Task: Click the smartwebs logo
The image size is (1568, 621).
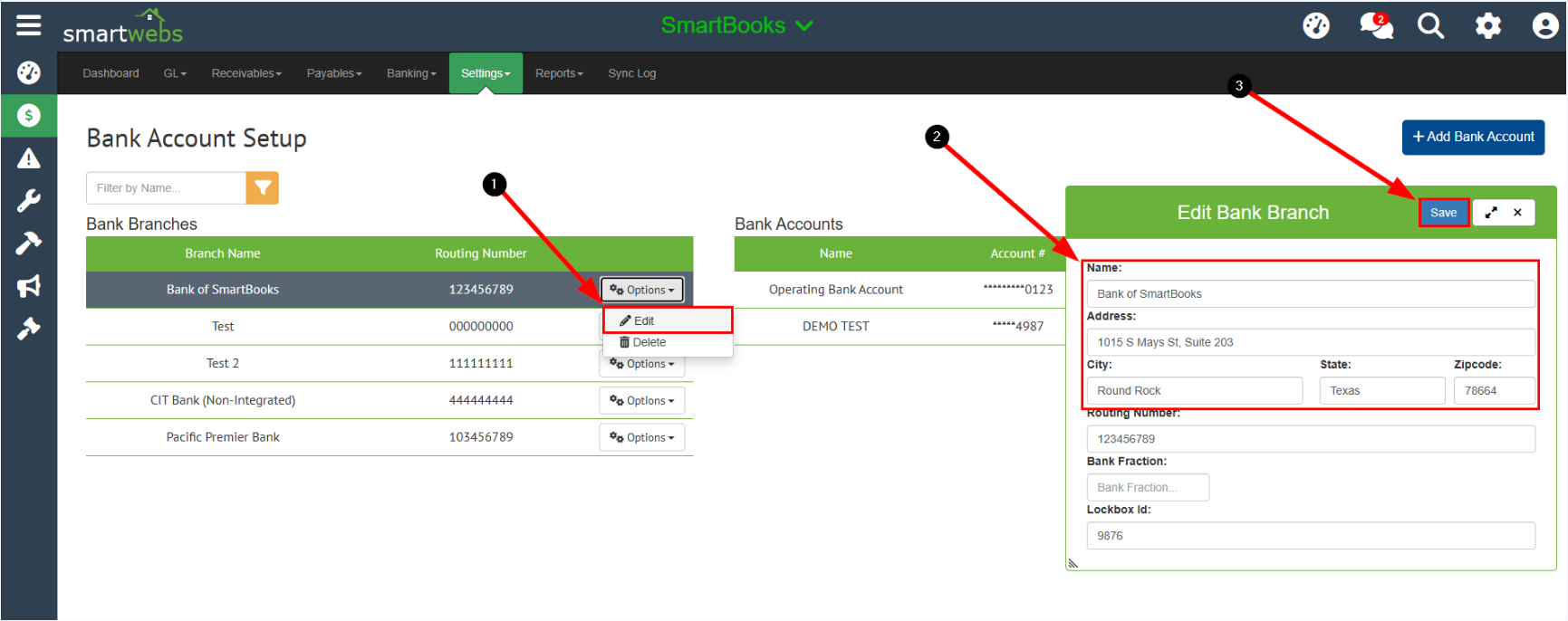Action: pyautogui.click(x=122, y=27)
